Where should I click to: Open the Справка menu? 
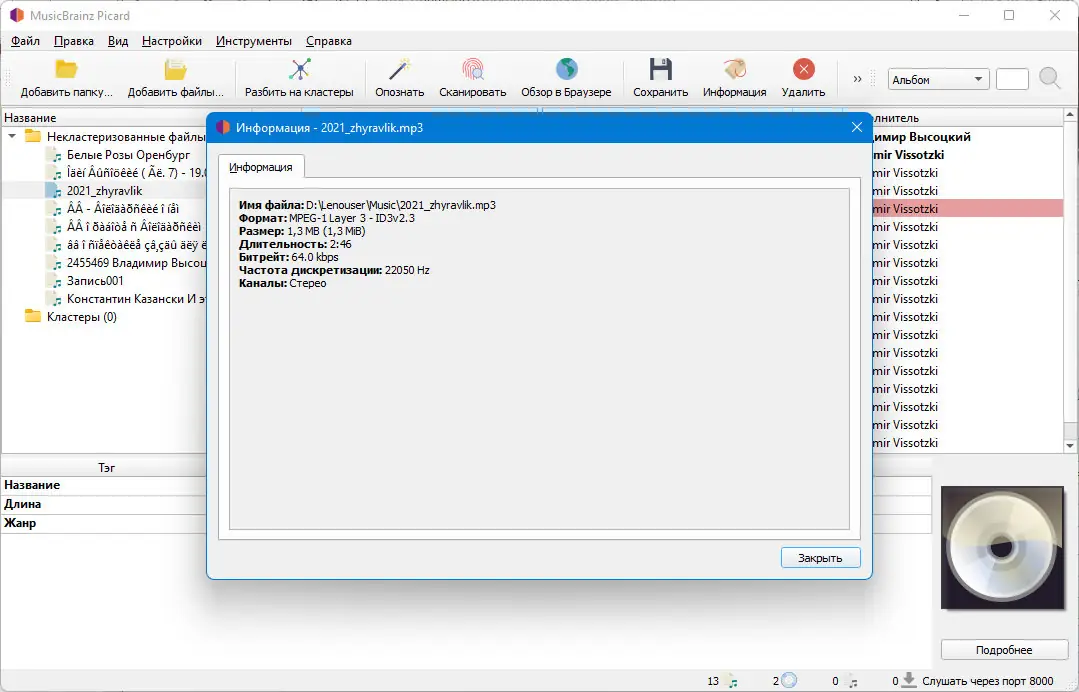[329, 41]
